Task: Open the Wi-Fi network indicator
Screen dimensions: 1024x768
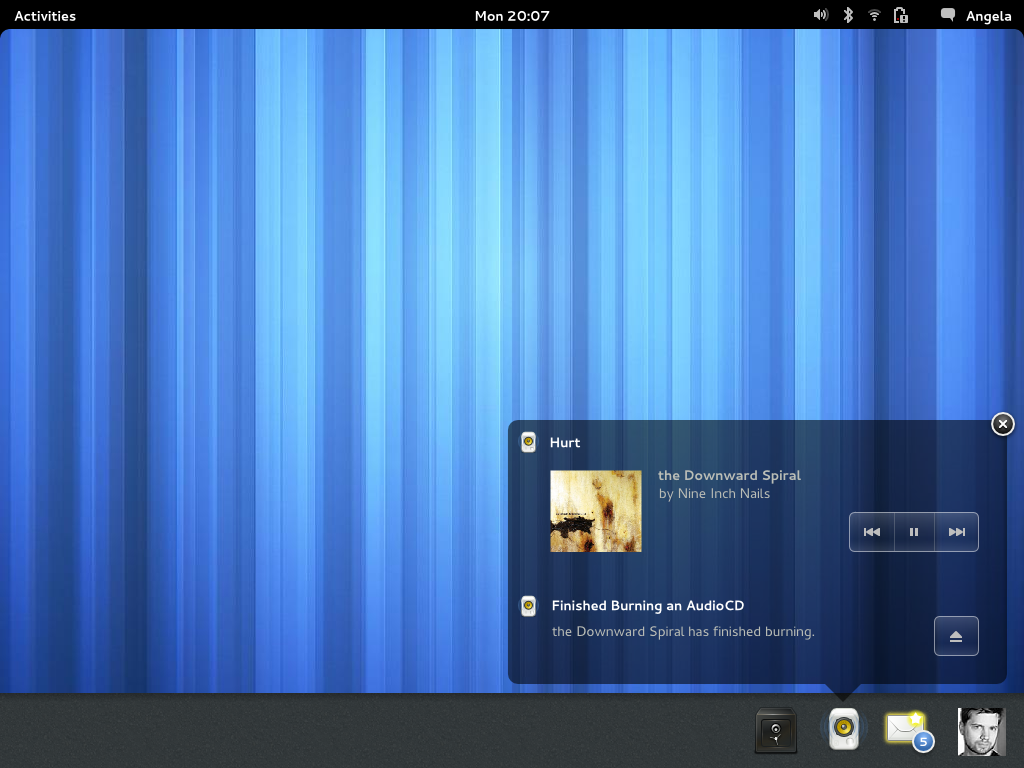Action: coord(873,15)
